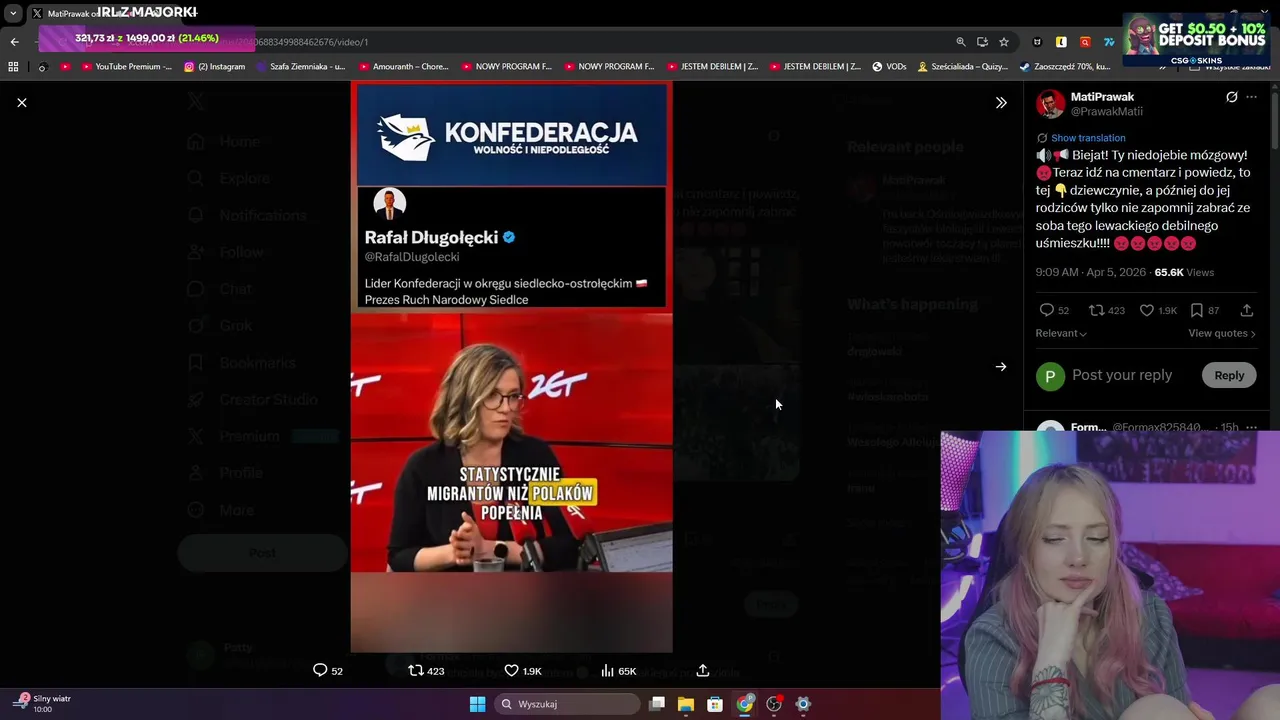The width and height of the screenshot is (1280, 720).
Task: Click the Formax reply author name
Action: click(x=1088, y=427)
